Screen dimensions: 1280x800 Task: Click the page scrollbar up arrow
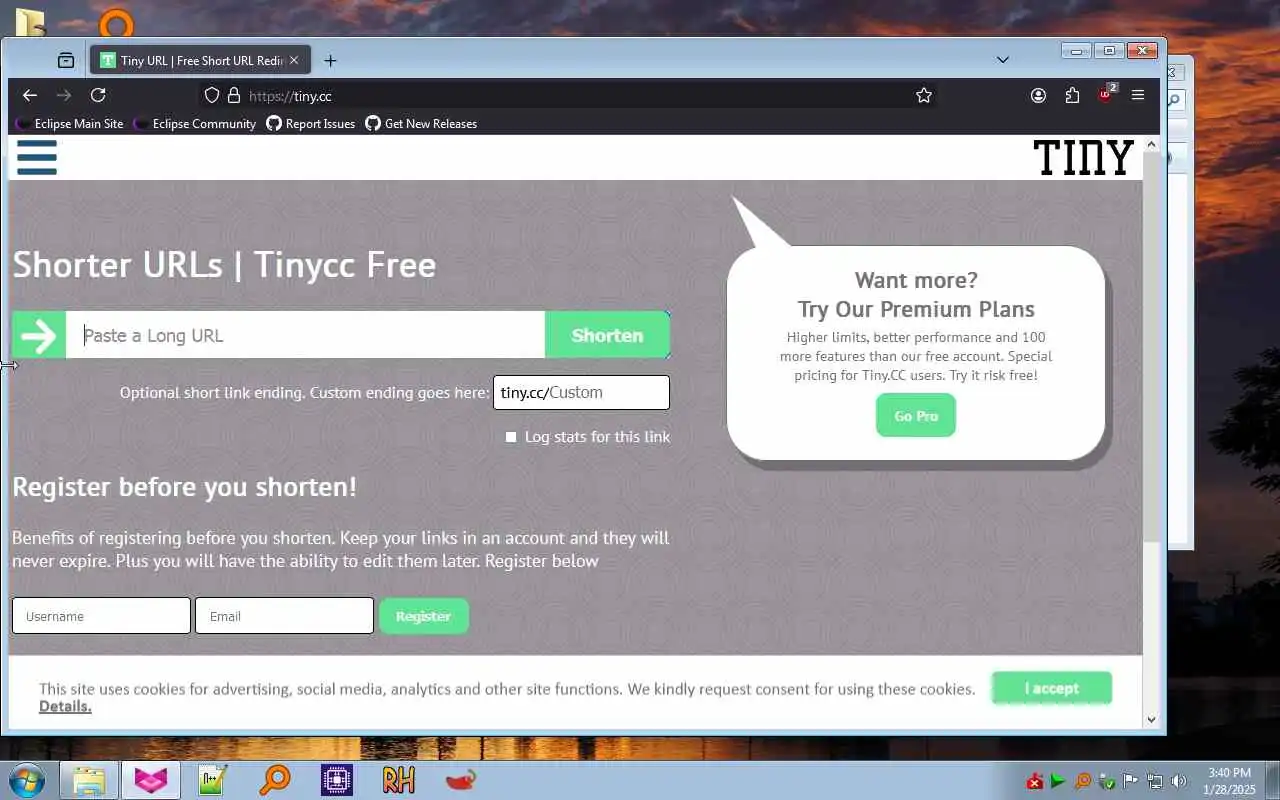[x=1151, y=145]
